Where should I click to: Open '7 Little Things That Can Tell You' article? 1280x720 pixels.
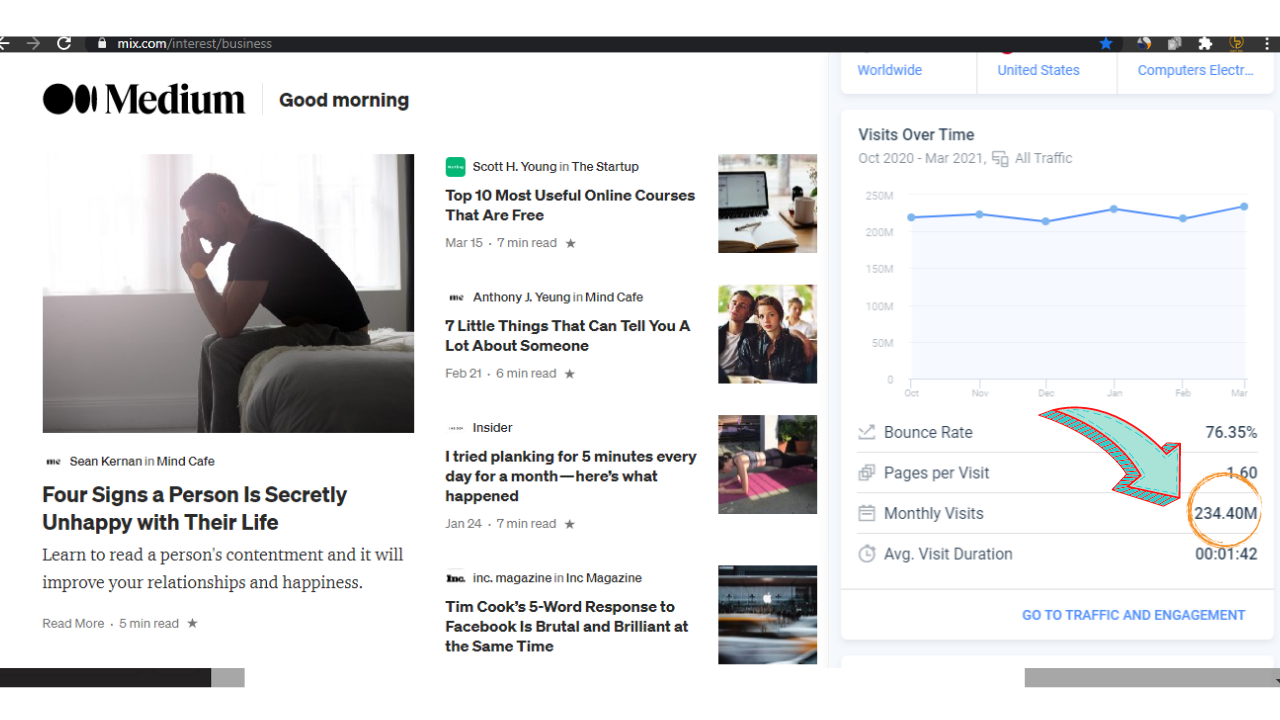click(568, 336)
